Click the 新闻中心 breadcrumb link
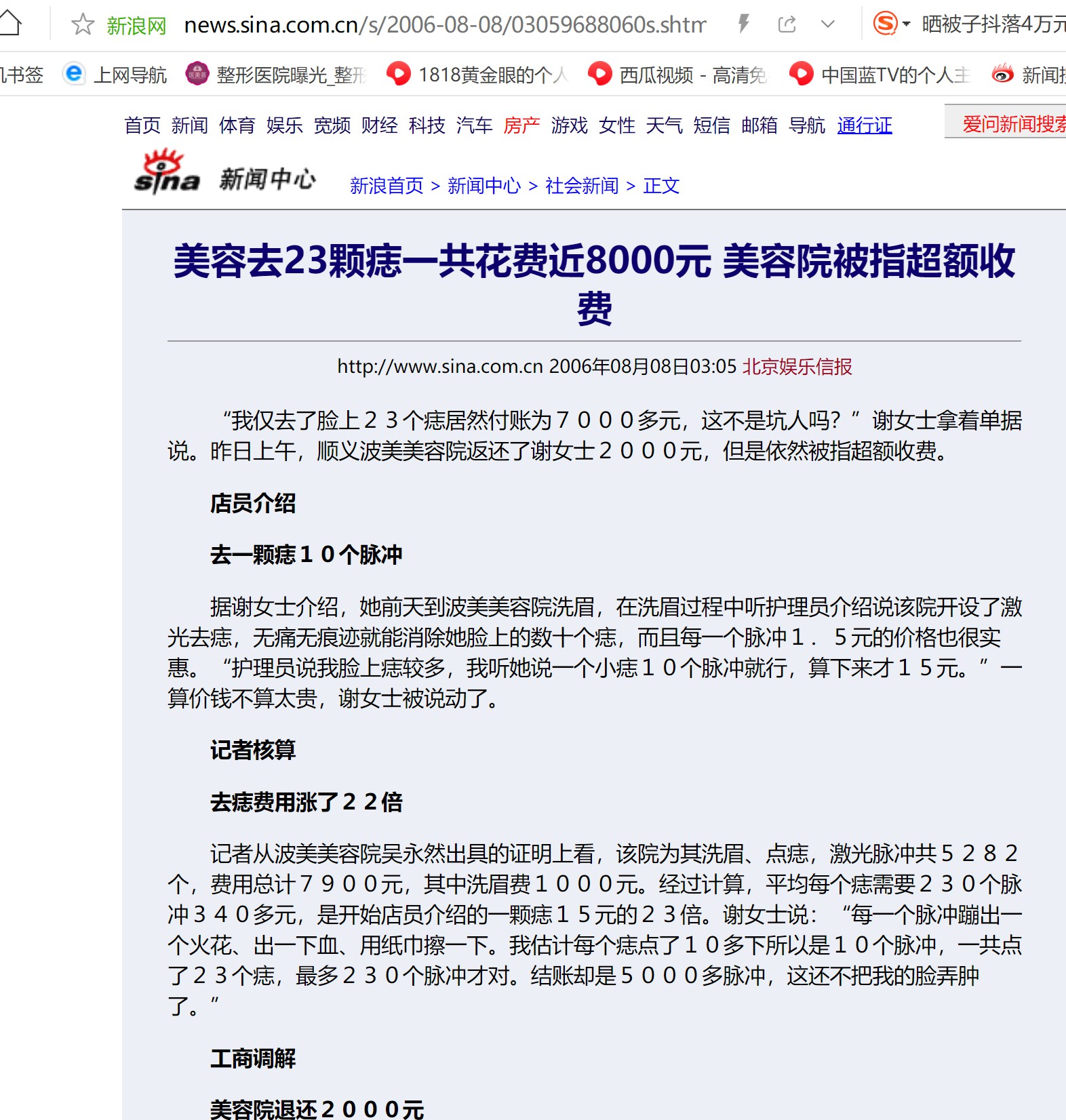 (x=484, y=186)
